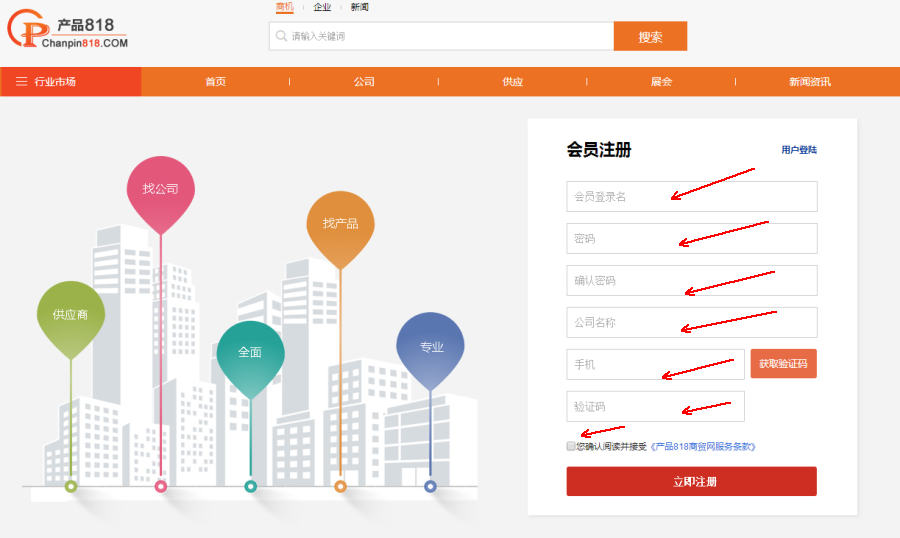
Task: Click the teal 全面 balloon marker
Action: [250, 352]
